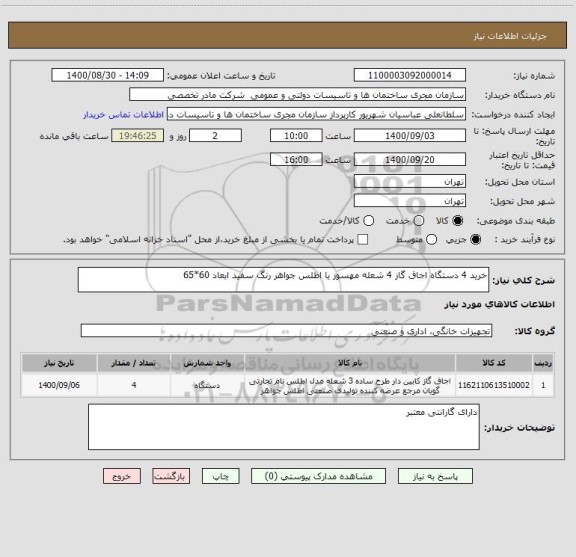
Task: Click the announcement date field 1400/08/30 - 14:09
Action: (x=108, y=75)
